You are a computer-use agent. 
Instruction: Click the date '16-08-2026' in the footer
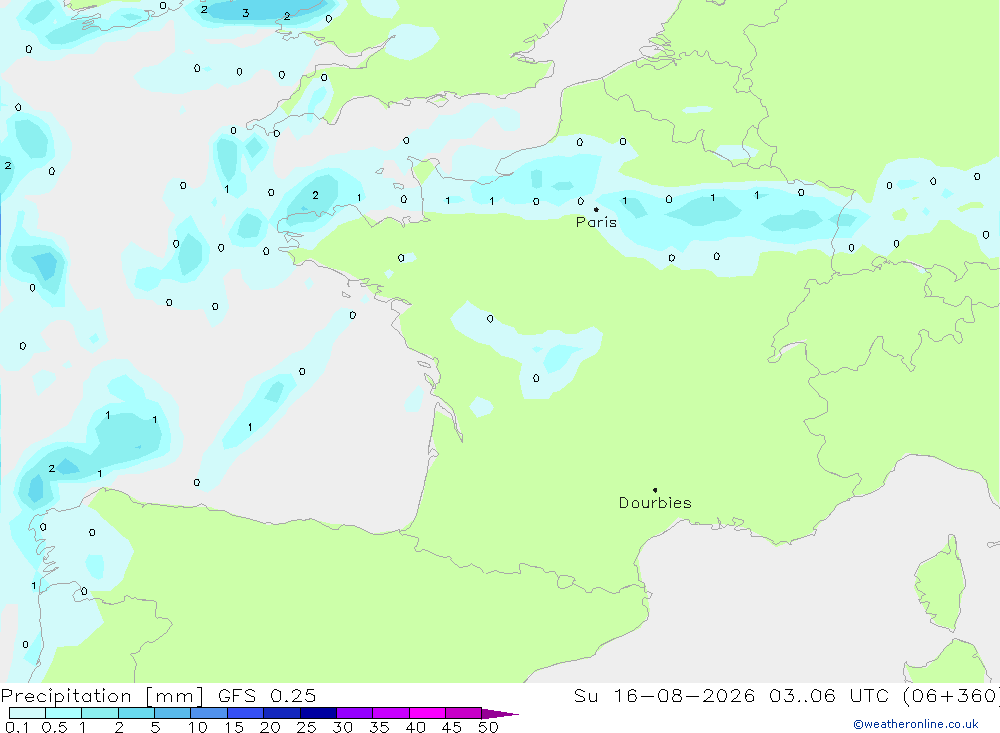pos(684,695)
